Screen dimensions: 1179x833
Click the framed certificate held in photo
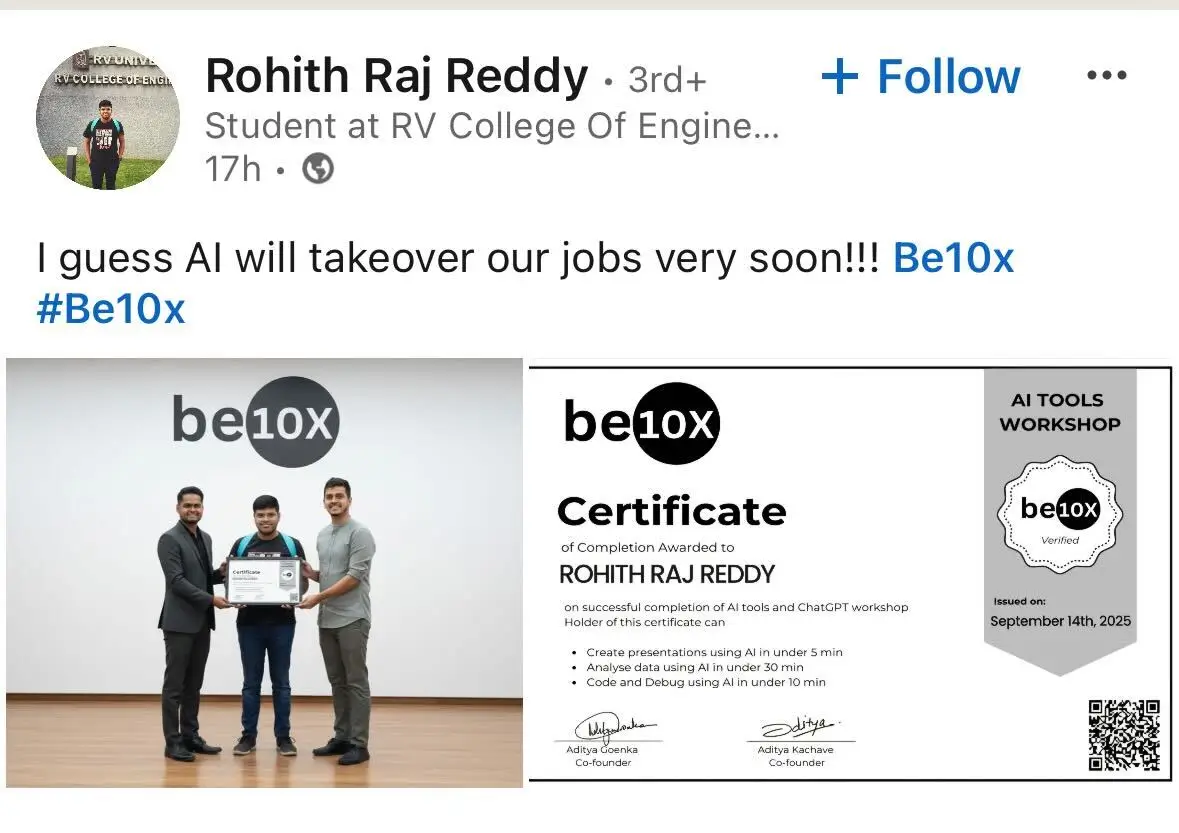point(263,581)
